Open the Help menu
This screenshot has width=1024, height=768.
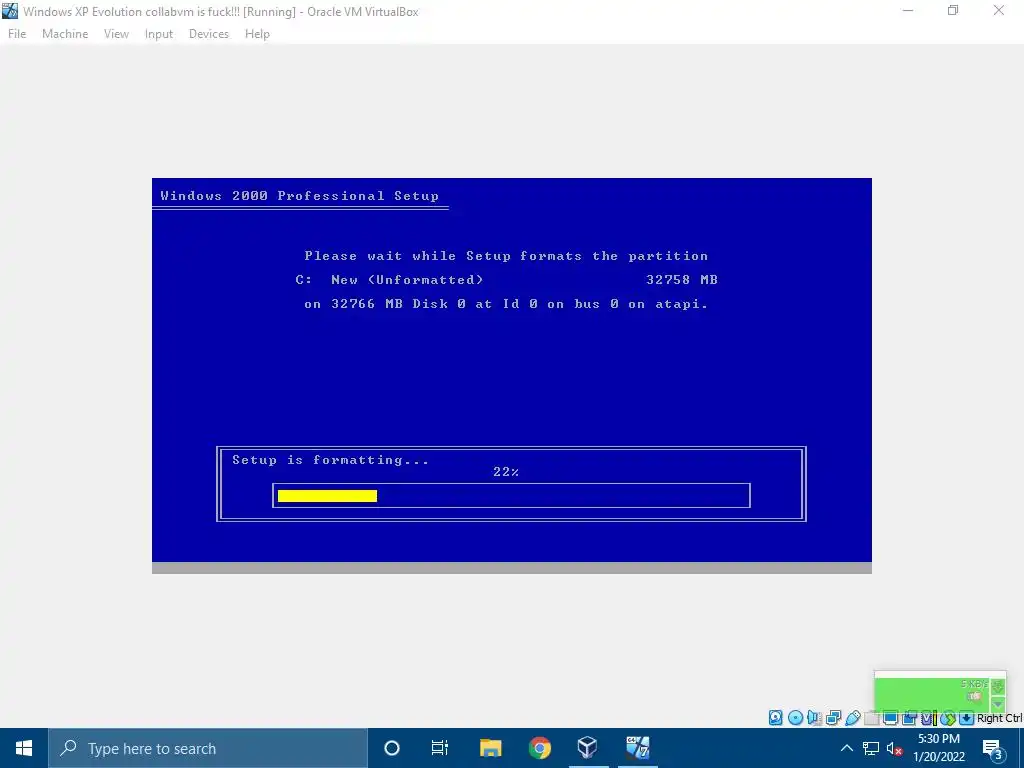(x=257, y=34)
